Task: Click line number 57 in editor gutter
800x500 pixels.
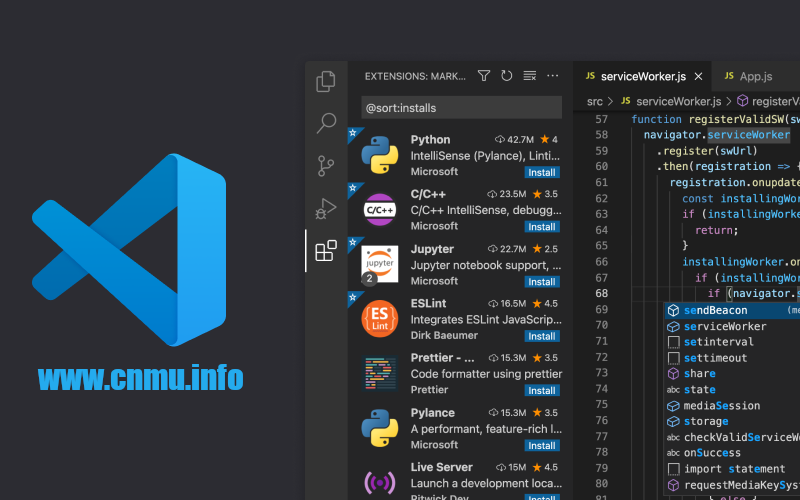Action: point(602,119)
